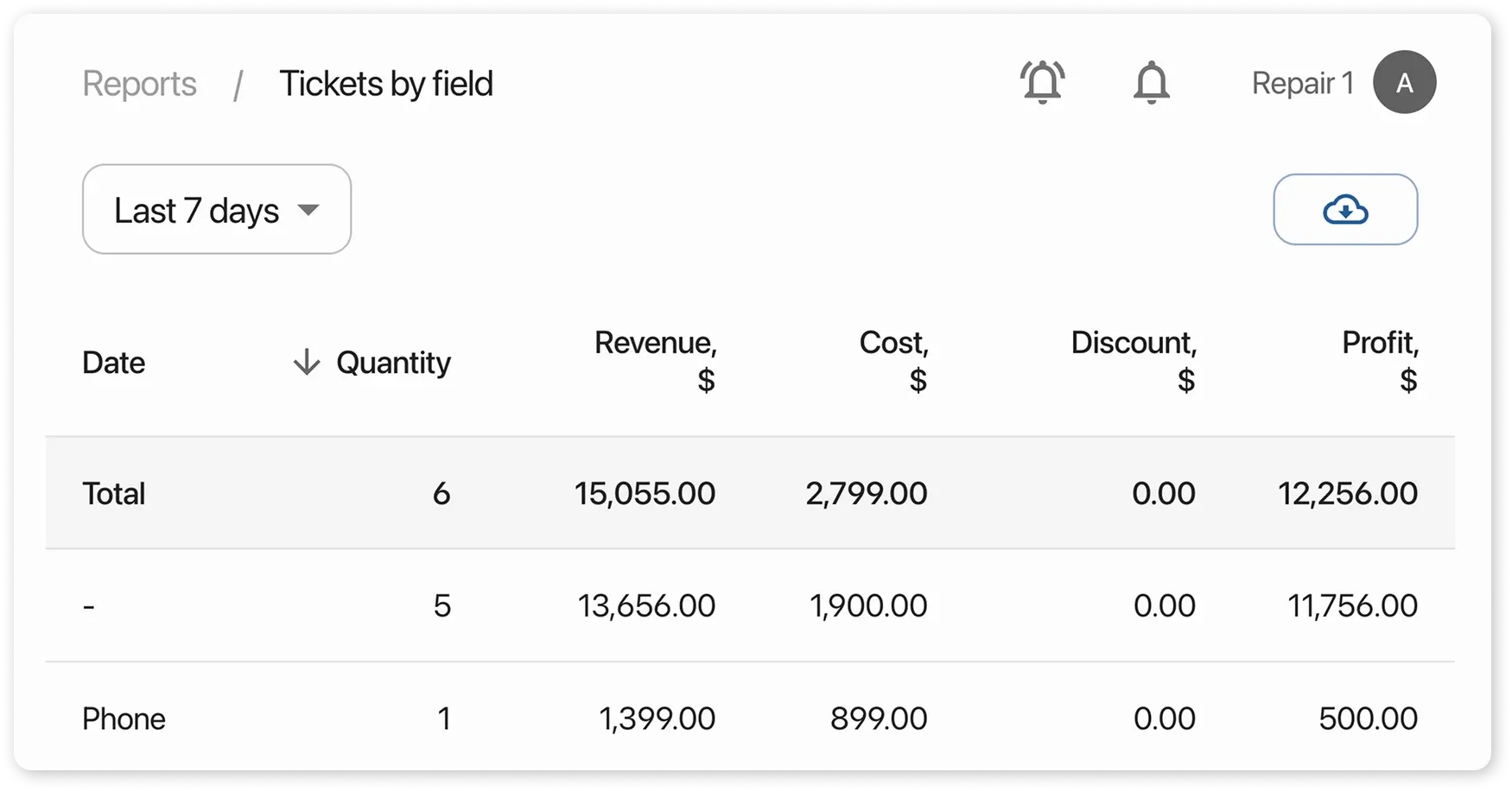Click the Tickets by field title
The height and width of the screenshot is (791, 1512).
386,83
